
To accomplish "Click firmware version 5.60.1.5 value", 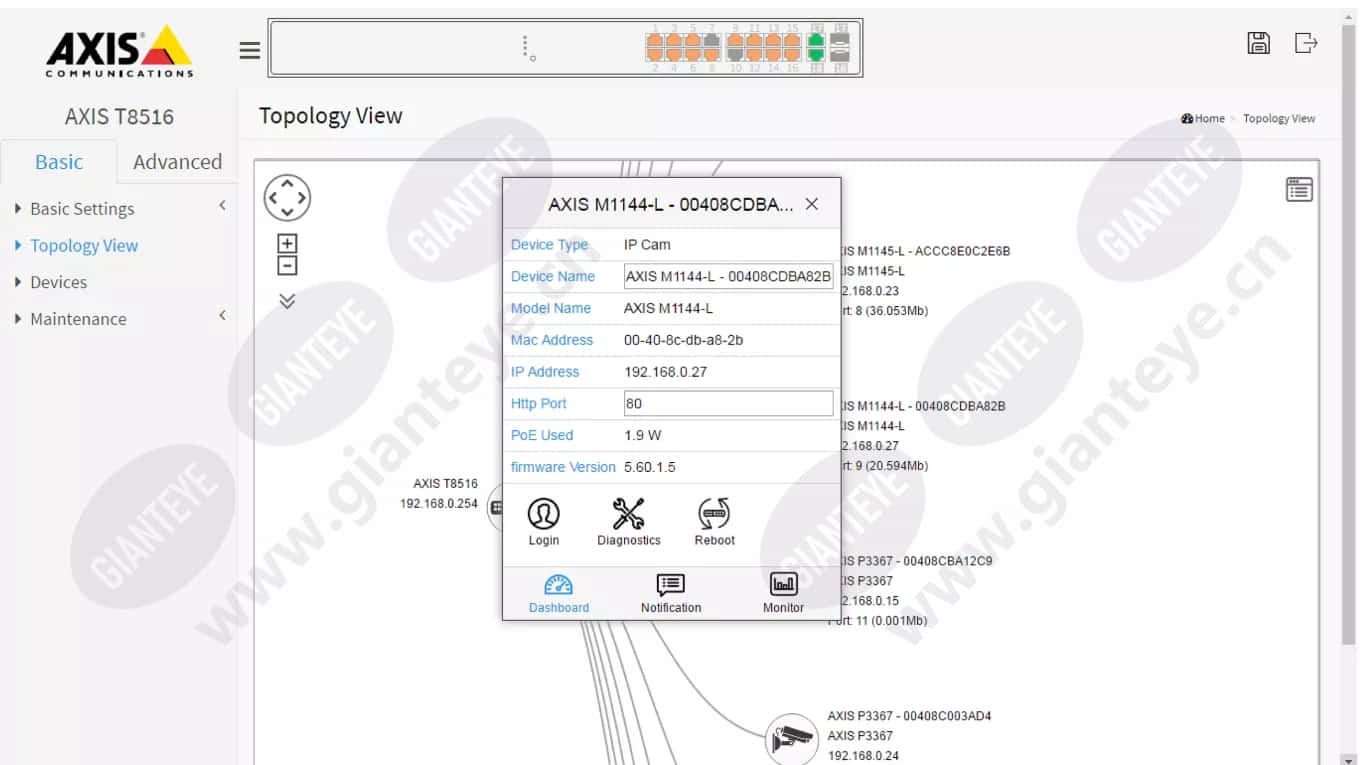I will point(650,467).
